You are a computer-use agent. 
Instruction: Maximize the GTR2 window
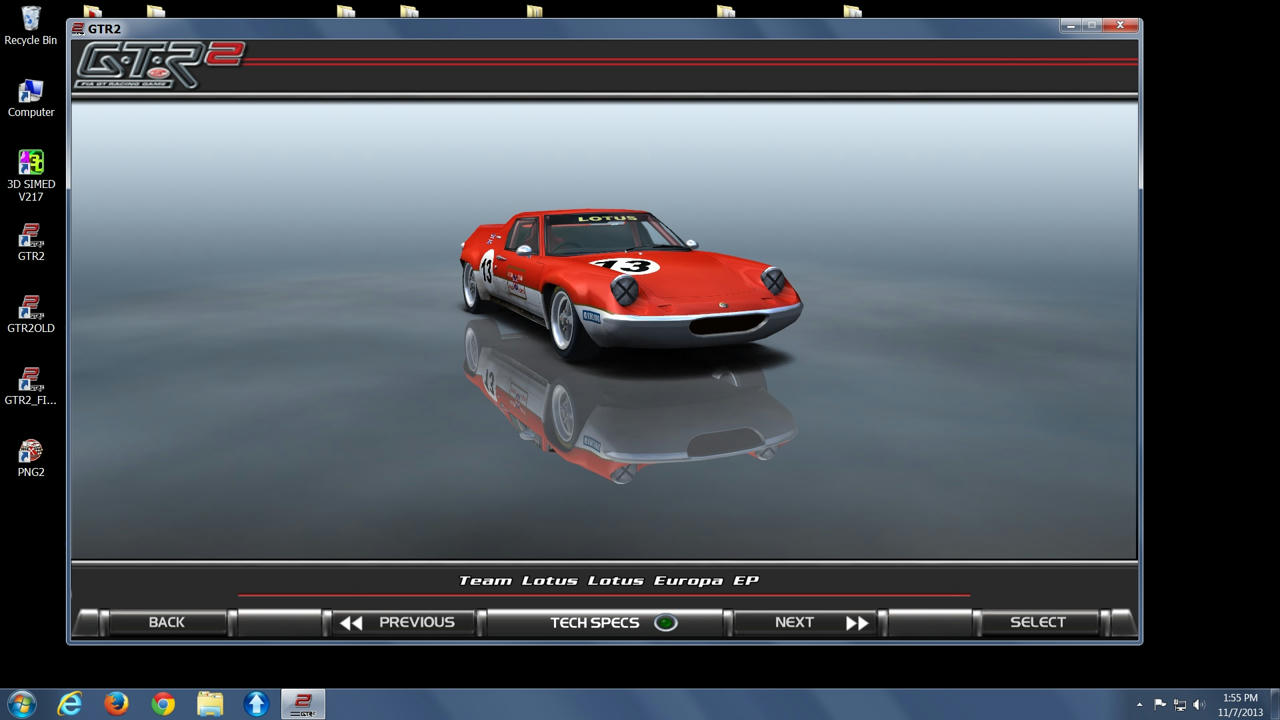[x=1092, y=25]
